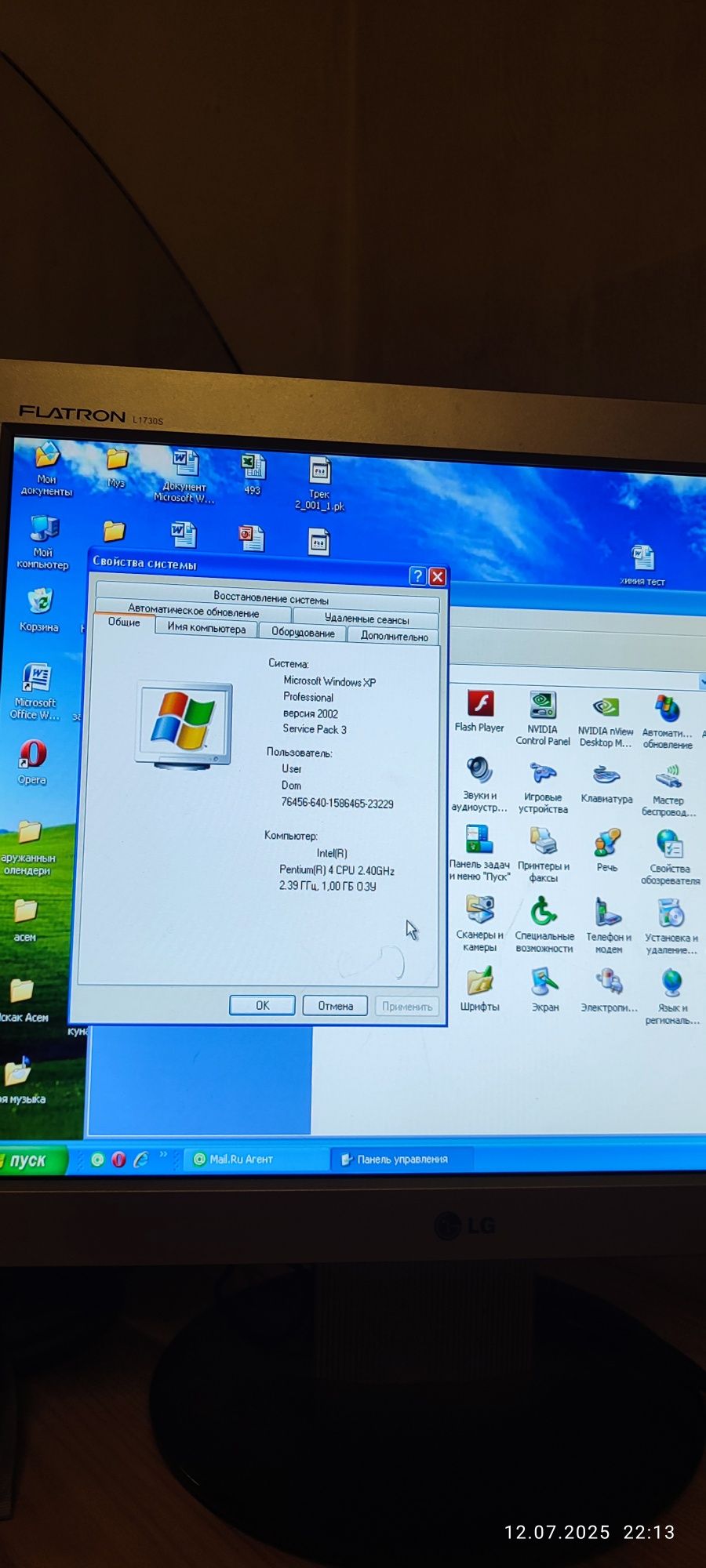Open the аружаннын олендери folder

click(28, 848)
